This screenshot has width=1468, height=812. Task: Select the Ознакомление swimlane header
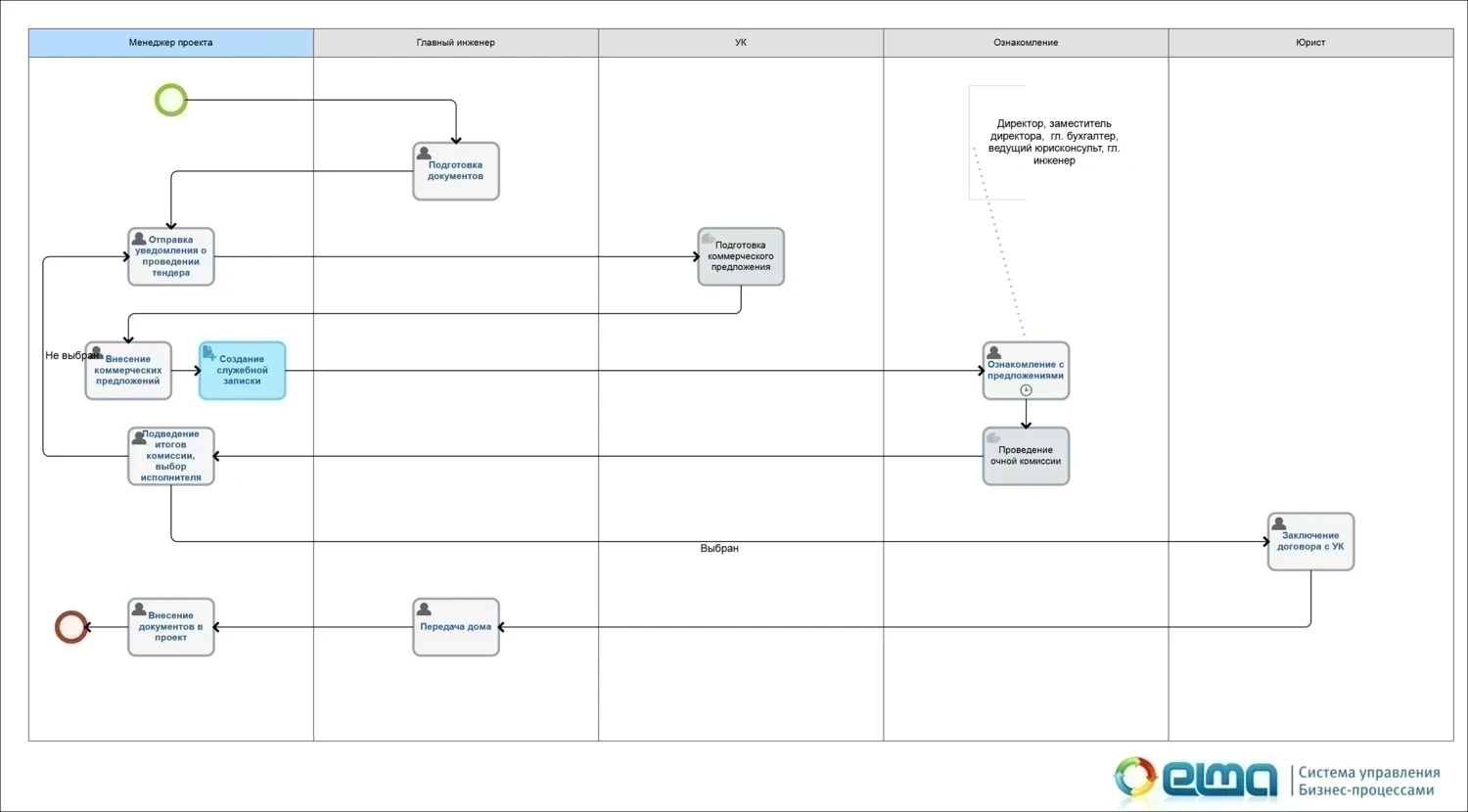1025,43
